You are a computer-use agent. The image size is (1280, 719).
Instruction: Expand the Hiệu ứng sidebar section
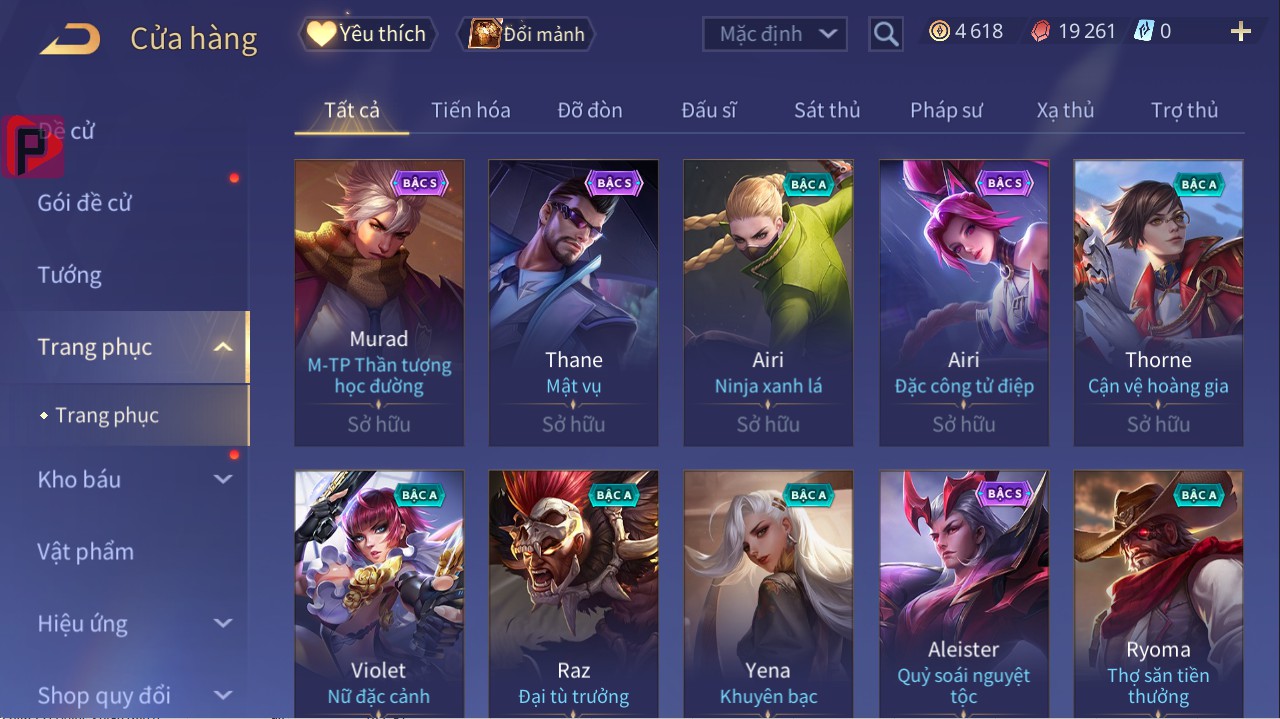(x=223, y=624)
